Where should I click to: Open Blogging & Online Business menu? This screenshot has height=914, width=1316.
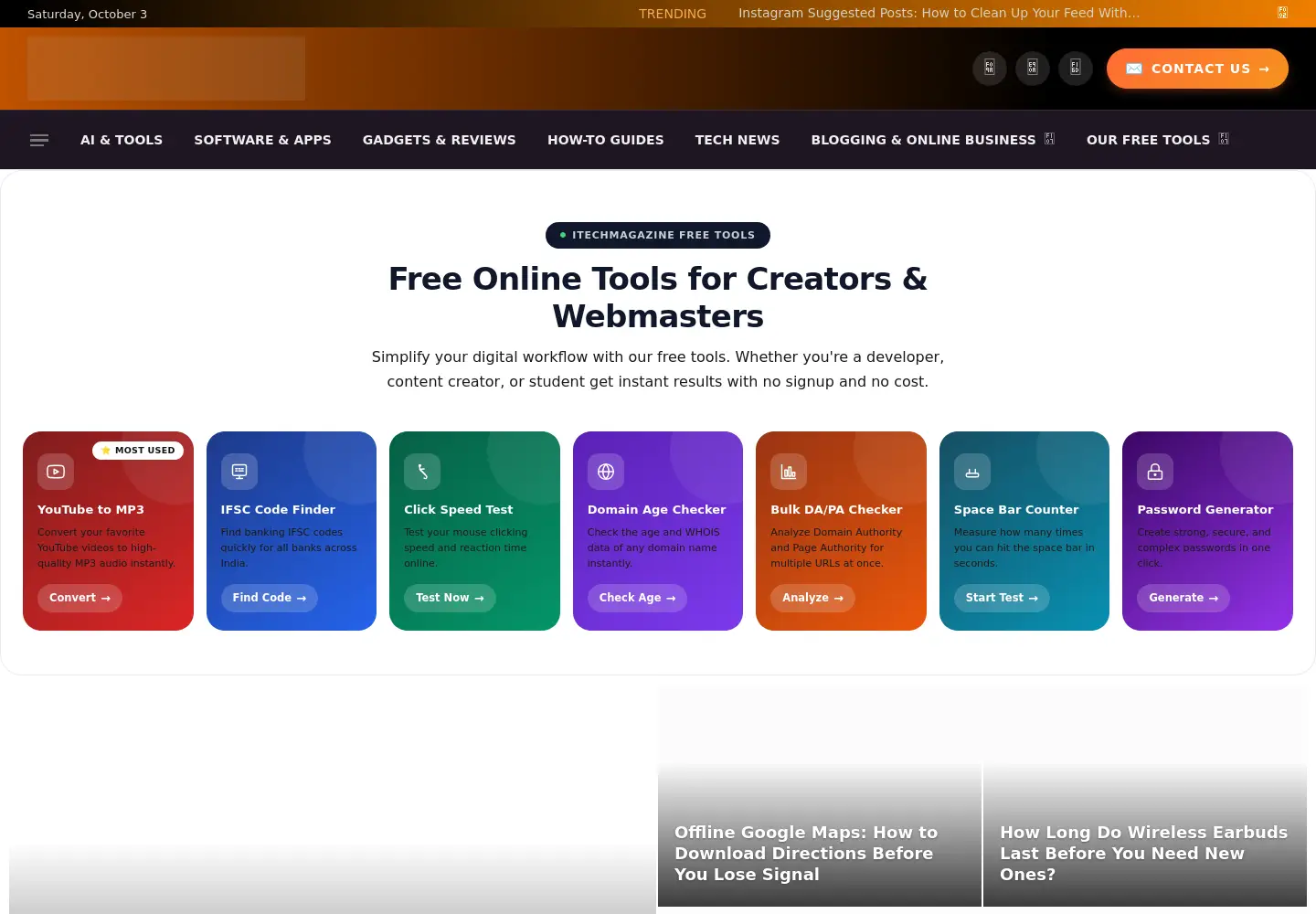[x=923, y=140]
